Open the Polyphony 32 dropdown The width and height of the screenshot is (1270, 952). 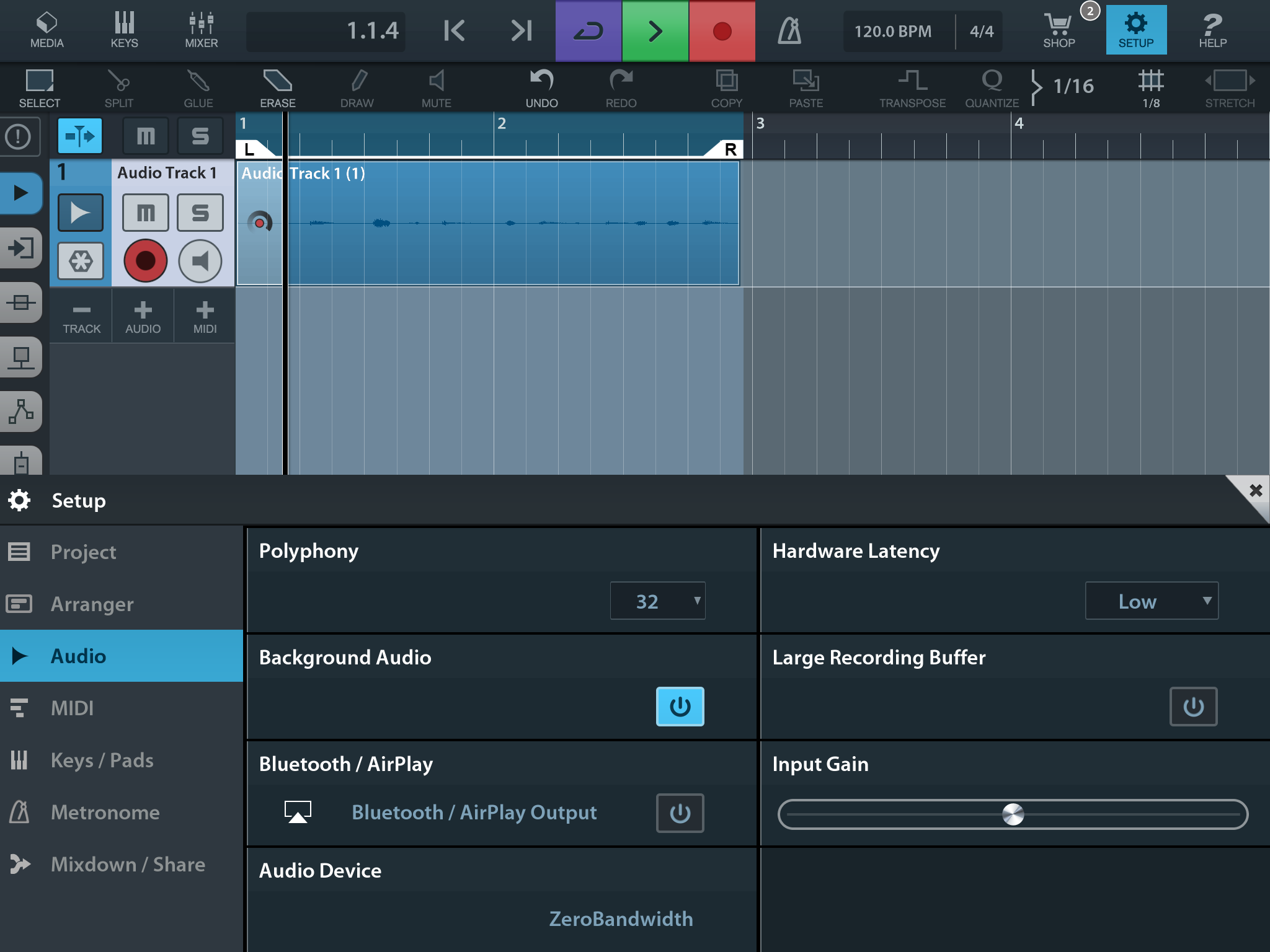(x=658, y=601)
